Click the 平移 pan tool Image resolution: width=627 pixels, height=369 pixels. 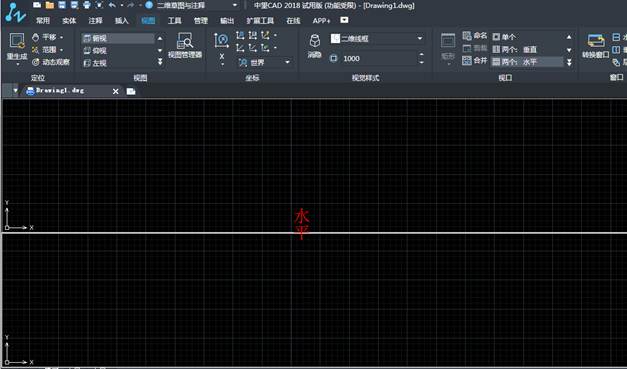(48, 37)
